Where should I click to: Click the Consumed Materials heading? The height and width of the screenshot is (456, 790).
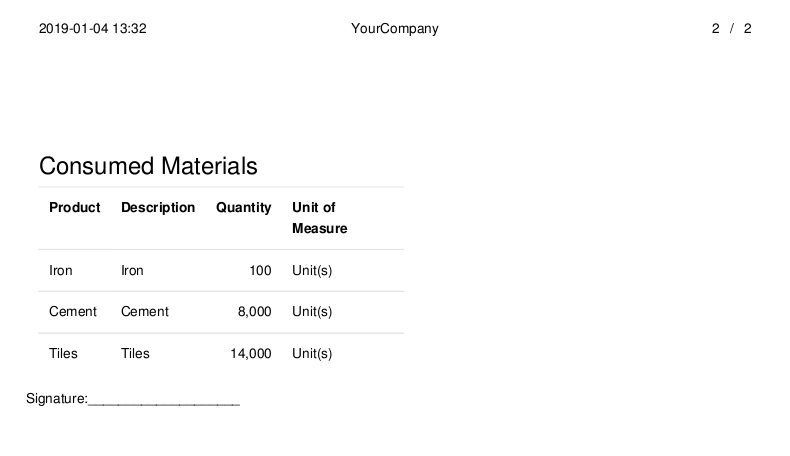148,166
